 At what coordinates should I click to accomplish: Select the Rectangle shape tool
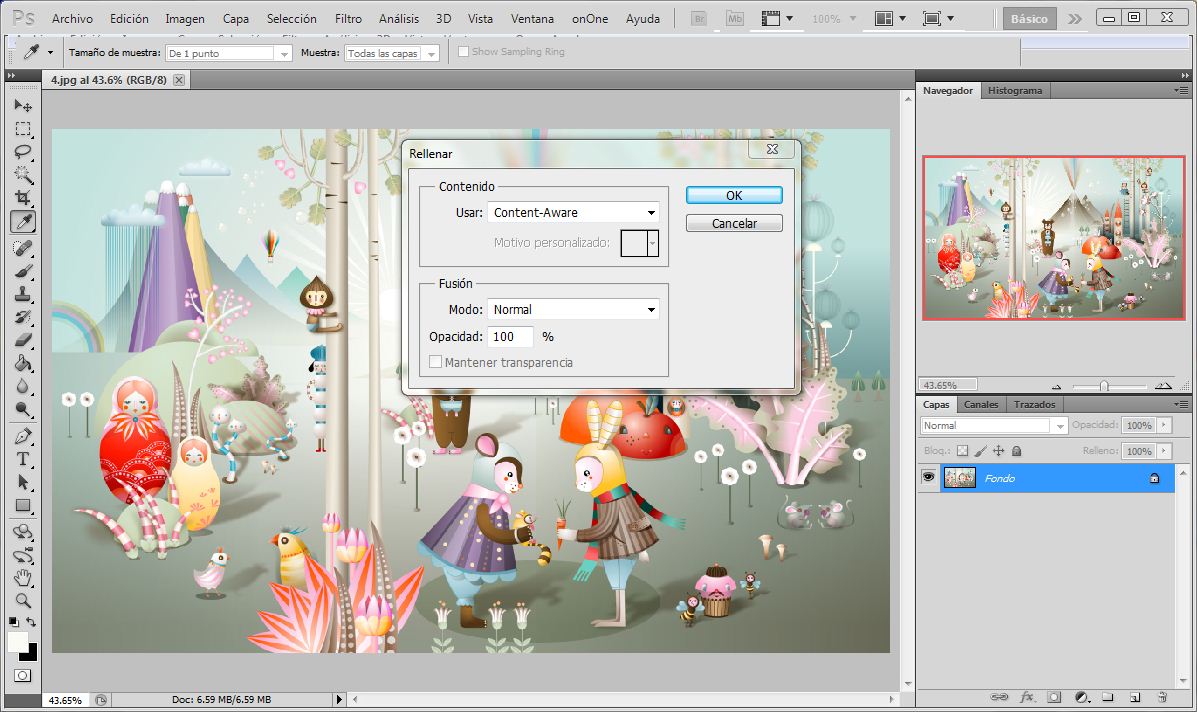tap(23, 505)
